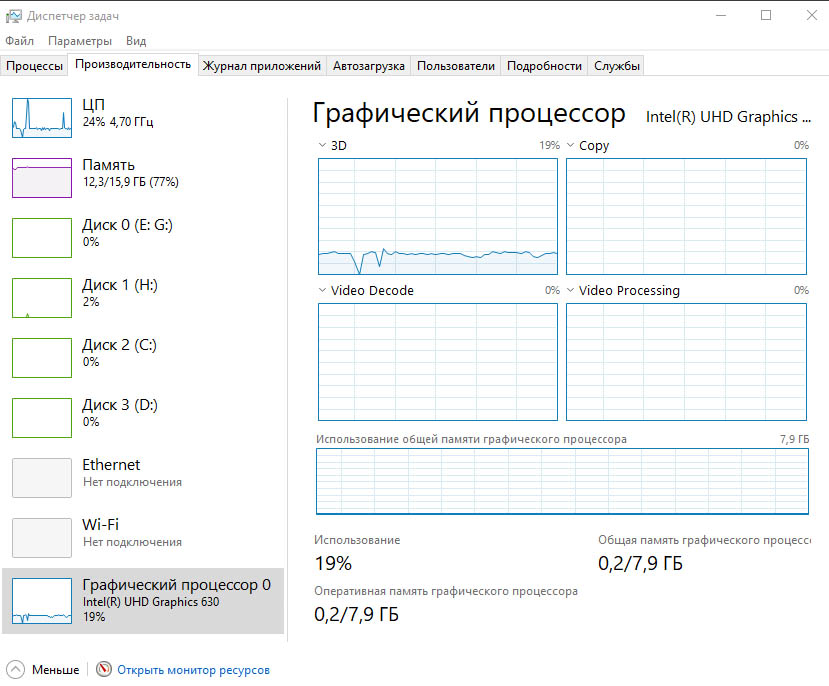The image size is (829, 686).
Task: Switch to the Автозагрузка tab
Action: [x=368, y=66]
